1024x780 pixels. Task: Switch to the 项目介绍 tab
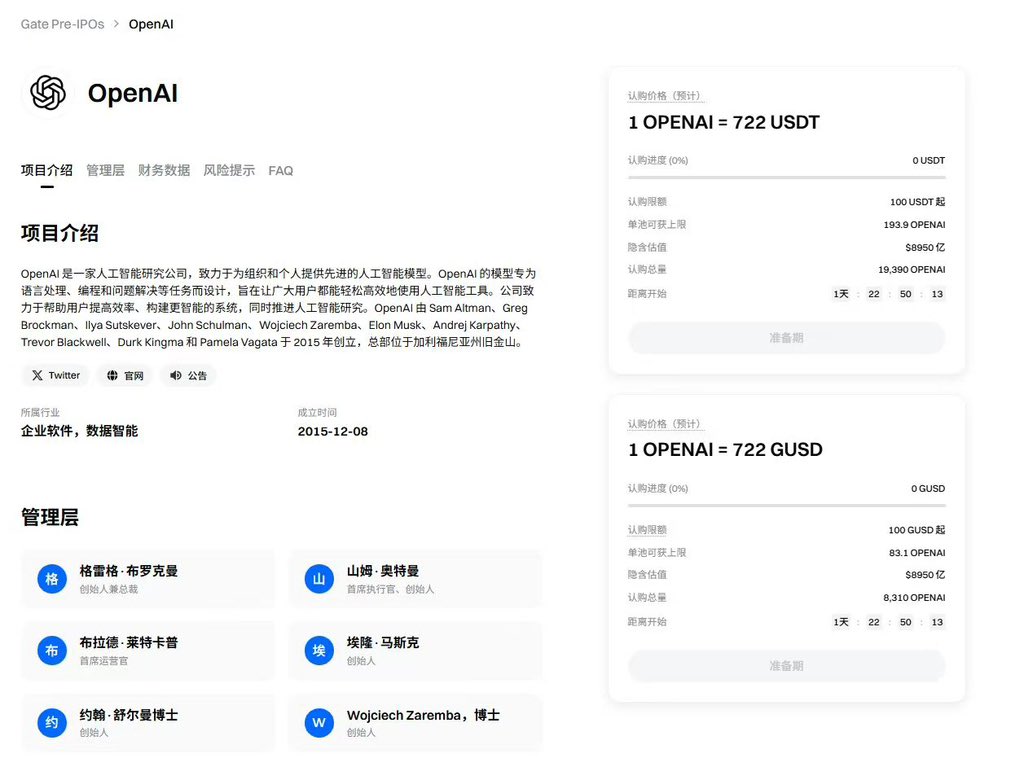[47, 171]
